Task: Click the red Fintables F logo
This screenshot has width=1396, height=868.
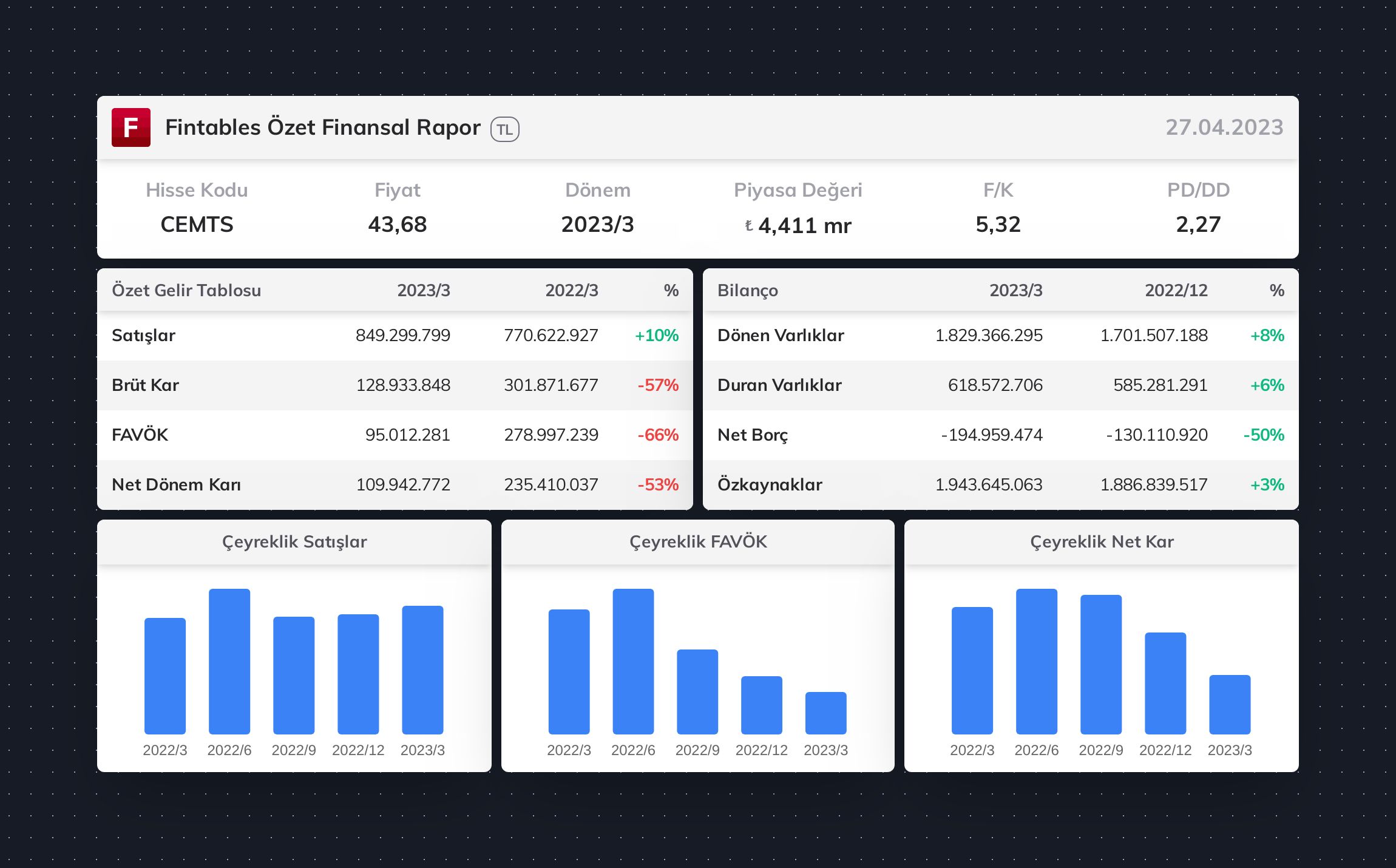Action: (x=130, y=127)
